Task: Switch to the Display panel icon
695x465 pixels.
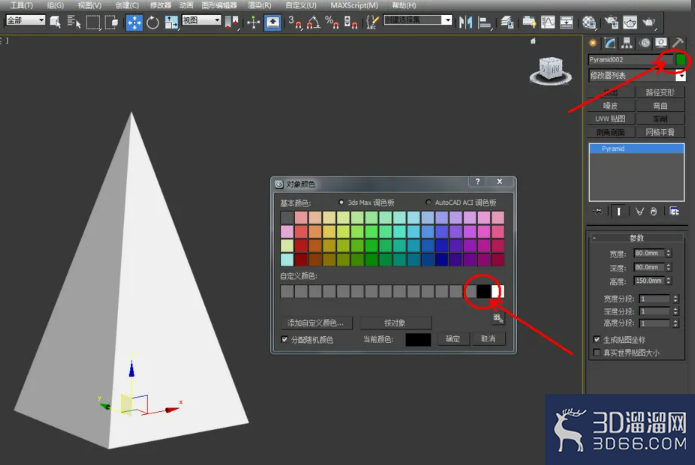Action: click(x=661, y=43)
